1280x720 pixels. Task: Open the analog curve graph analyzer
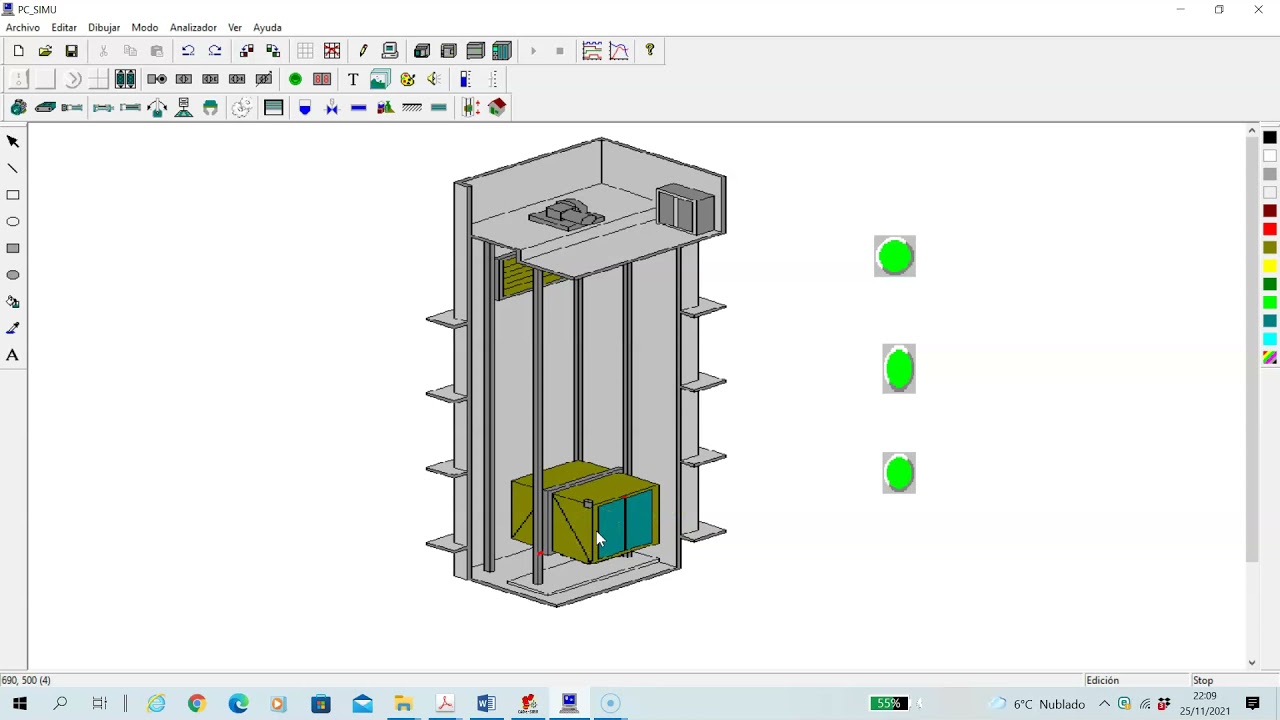tap(619, 51)
